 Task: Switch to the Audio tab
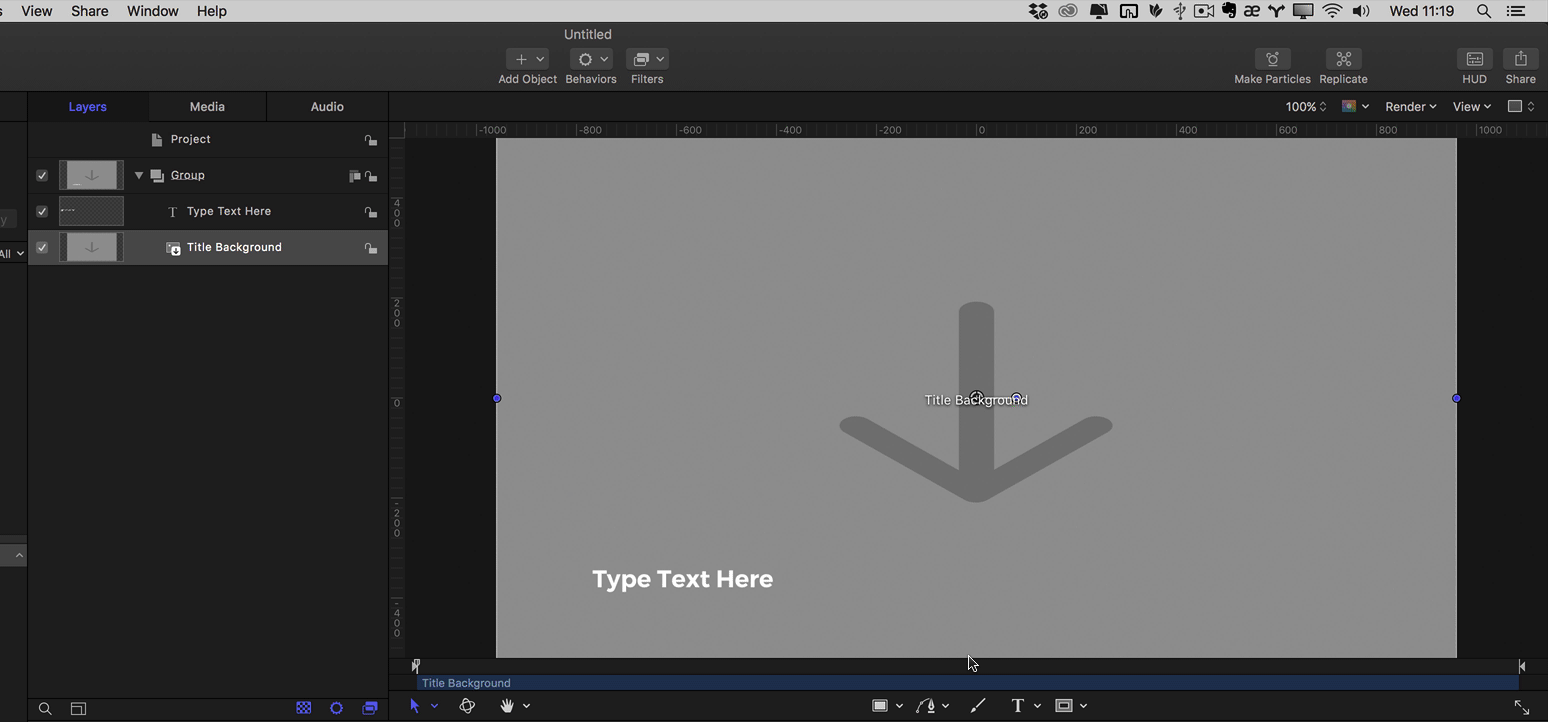point(327,107)
